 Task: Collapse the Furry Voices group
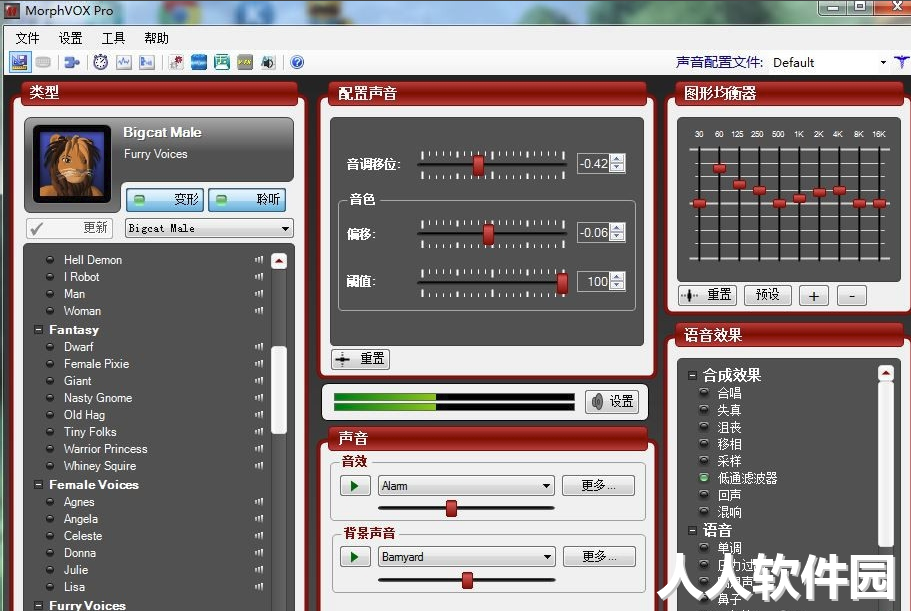click(38, 605)
